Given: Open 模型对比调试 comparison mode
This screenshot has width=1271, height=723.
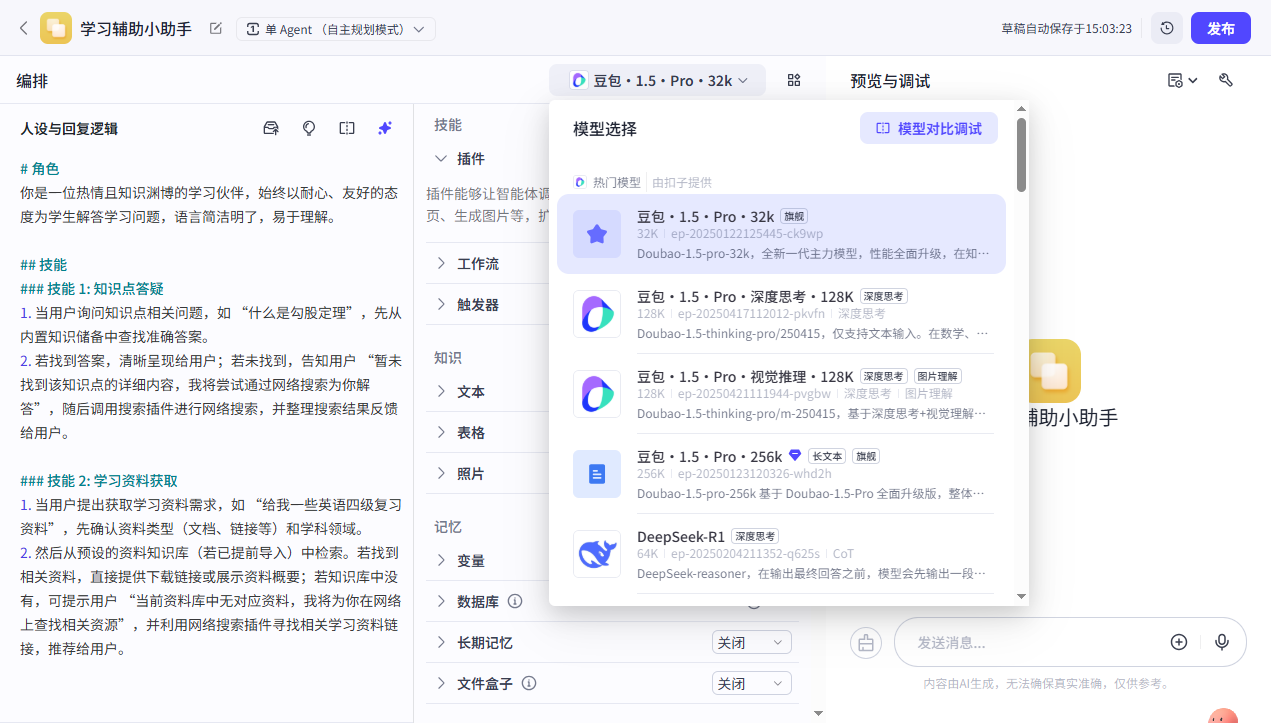Looking at the screenshot, I should coord(928,128).
